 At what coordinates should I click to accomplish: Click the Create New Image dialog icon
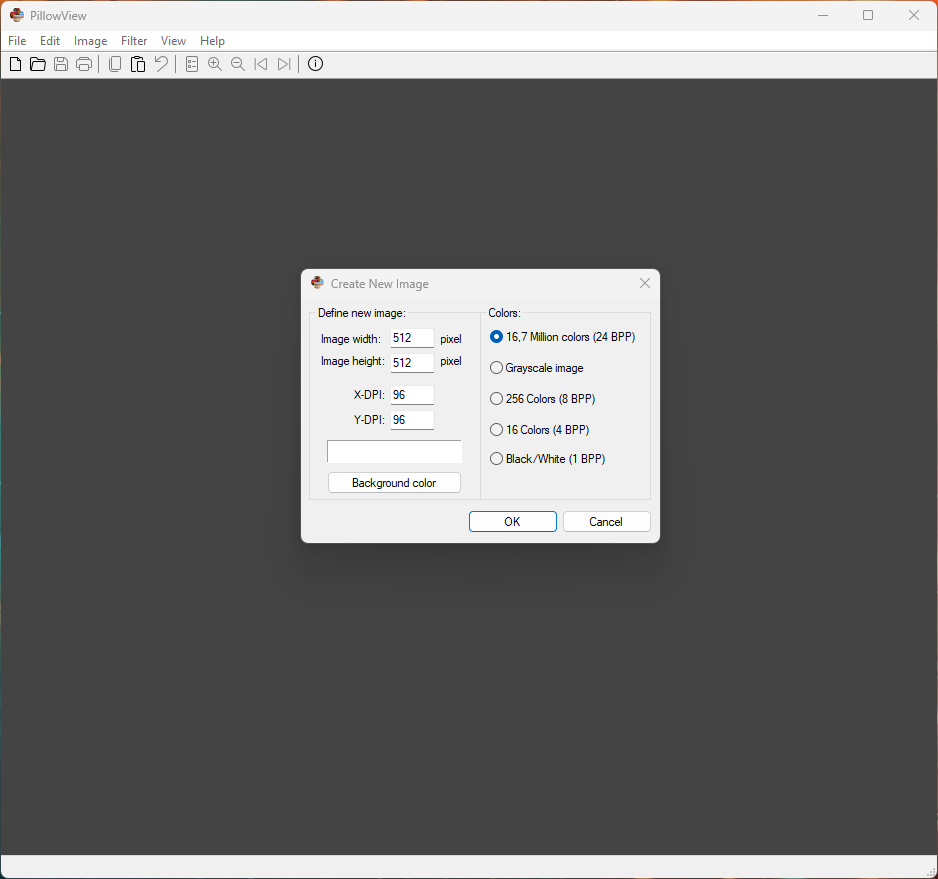click(318, 282)
